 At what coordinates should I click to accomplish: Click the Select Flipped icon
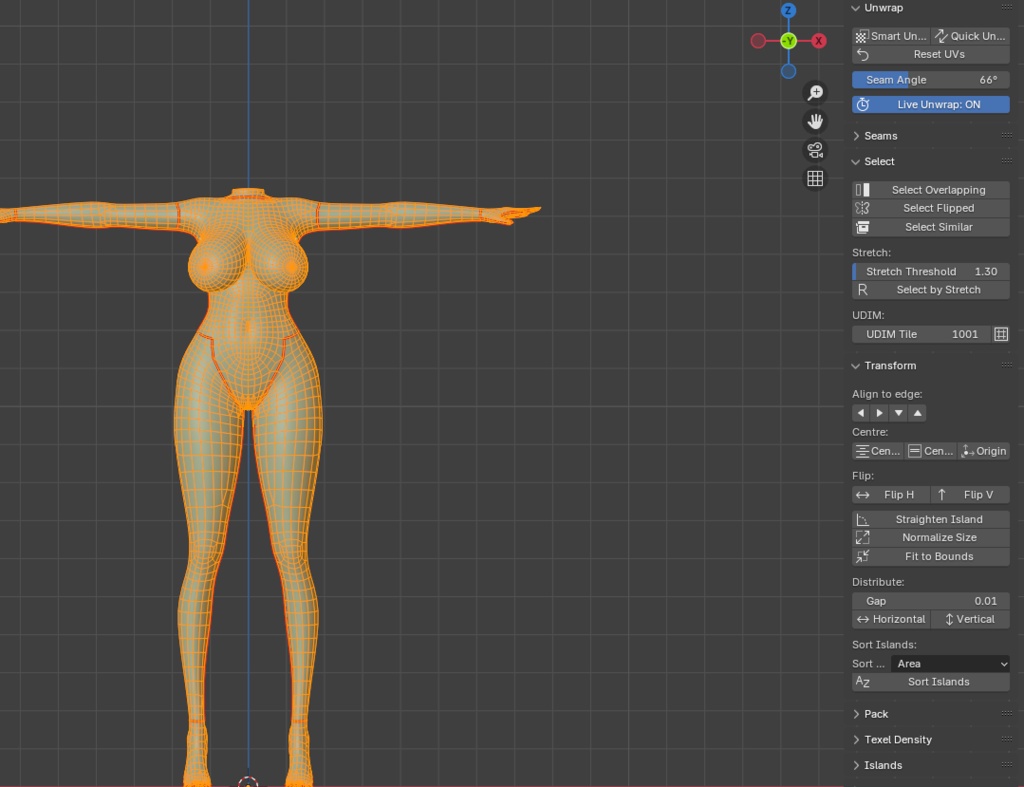click(x=863, y=208)
